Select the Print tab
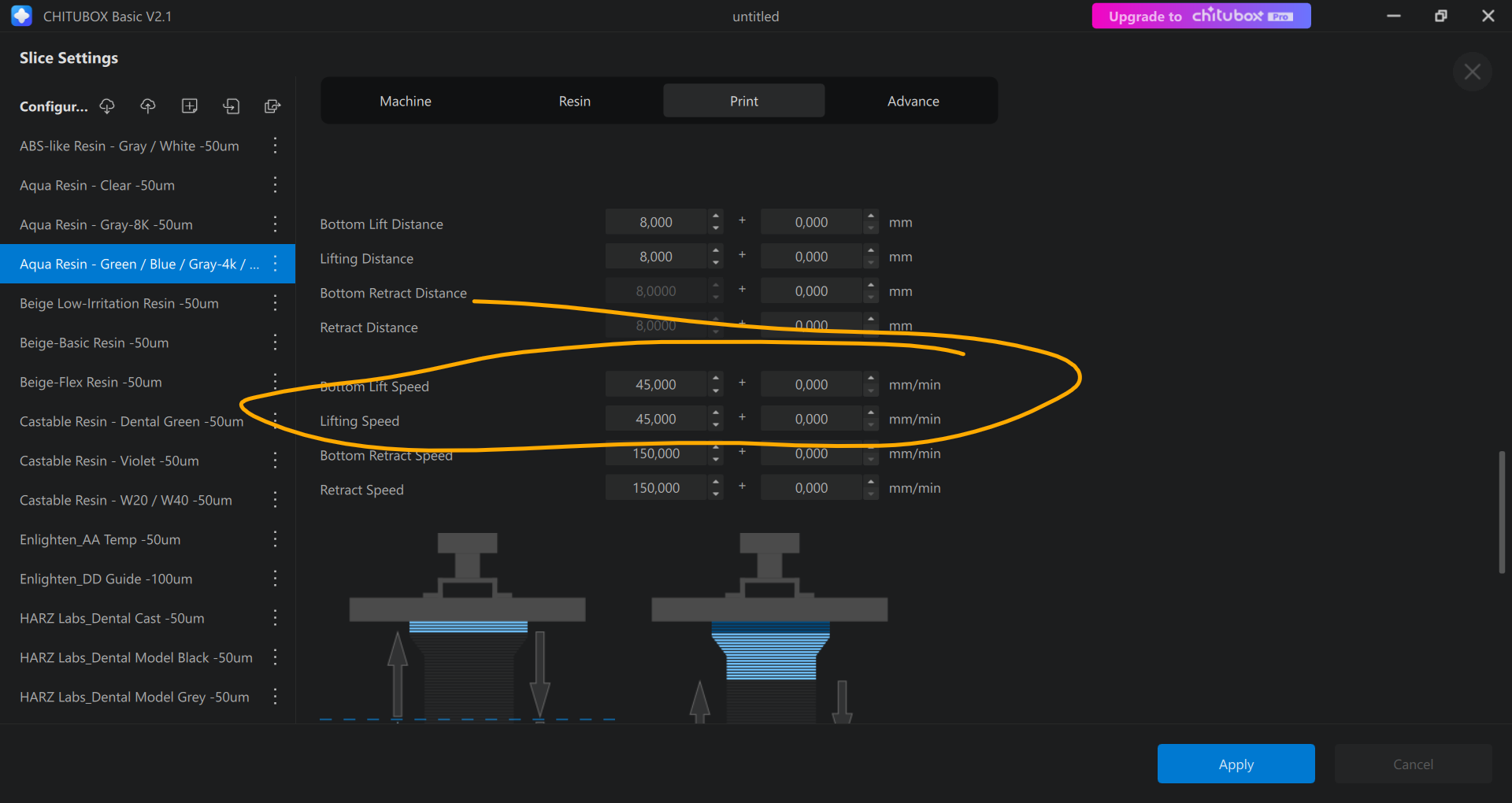 (744, 101)
